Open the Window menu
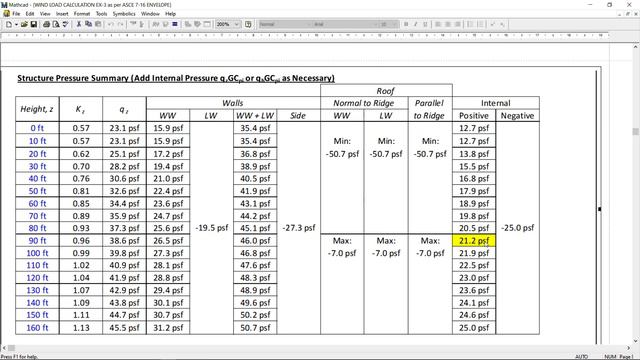Viewport: 640px width, 360px height. pyautogui.click(x=150, y=13)
